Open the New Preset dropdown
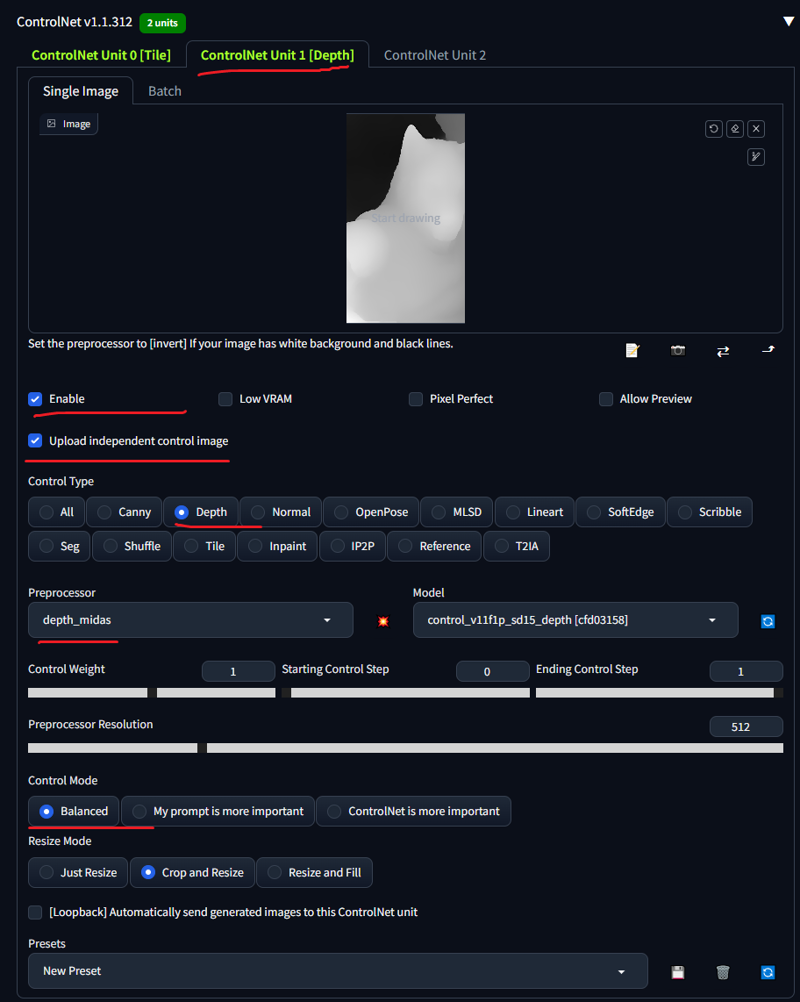Image resolution: width=800 pixels, height=1002 pixels. tap(337, 971)
